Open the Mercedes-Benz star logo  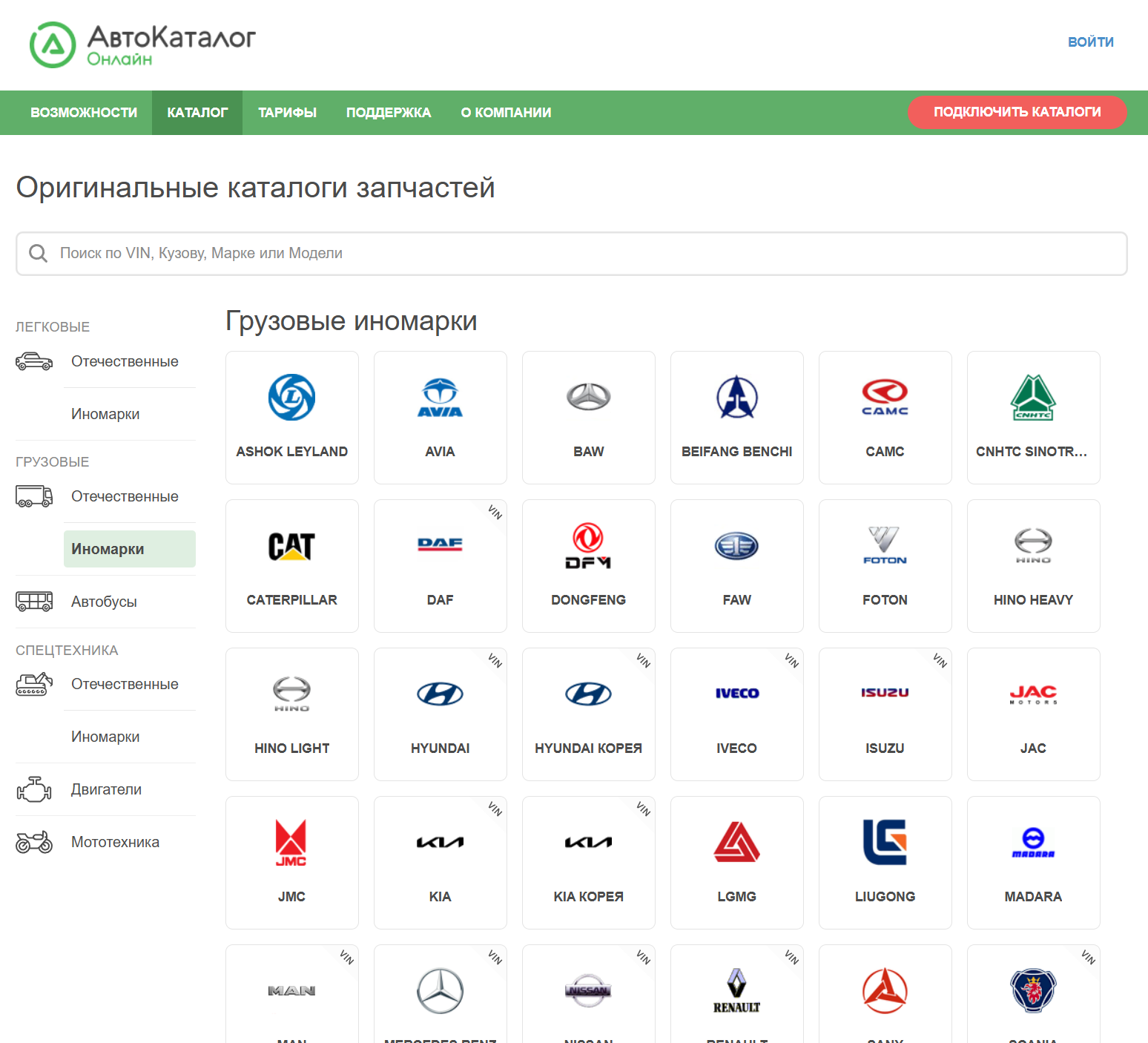click(441, 990)
